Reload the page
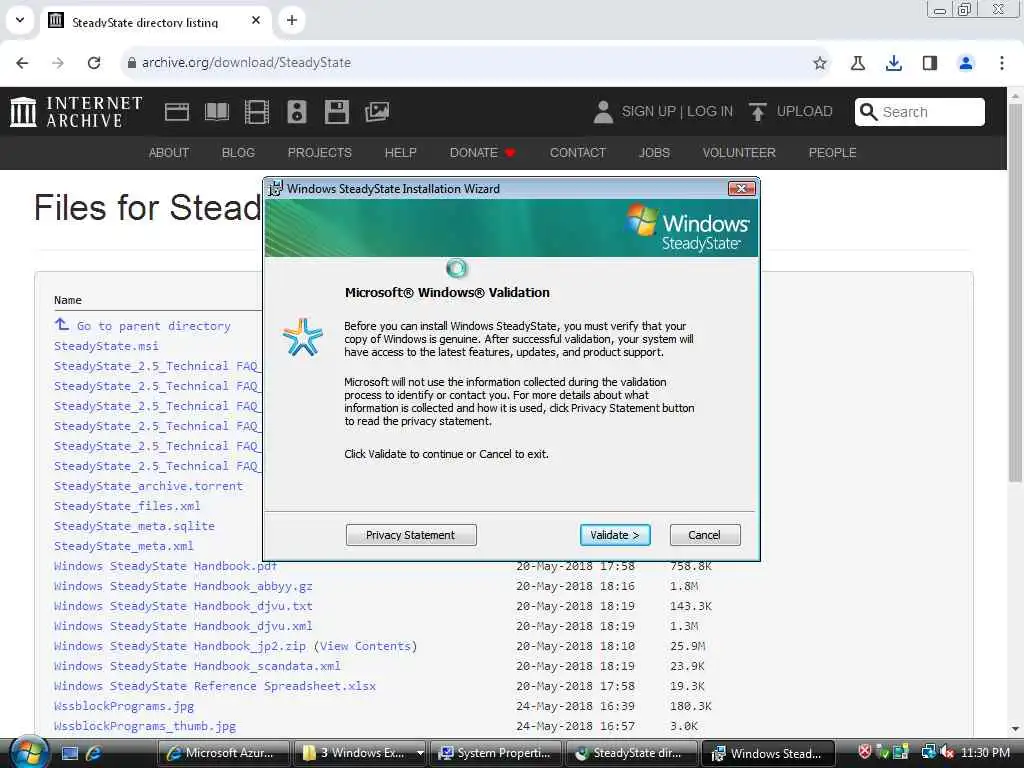The image size is (1024, 768). tap(94, 63)
